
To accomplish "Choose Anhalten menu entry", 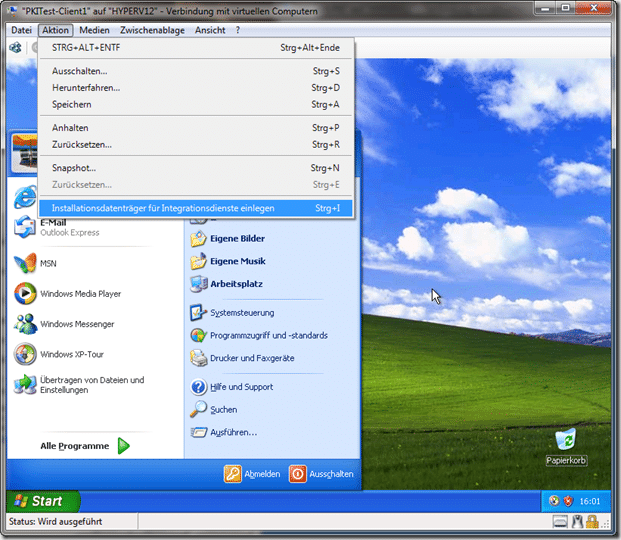I will tap(196, 128).
